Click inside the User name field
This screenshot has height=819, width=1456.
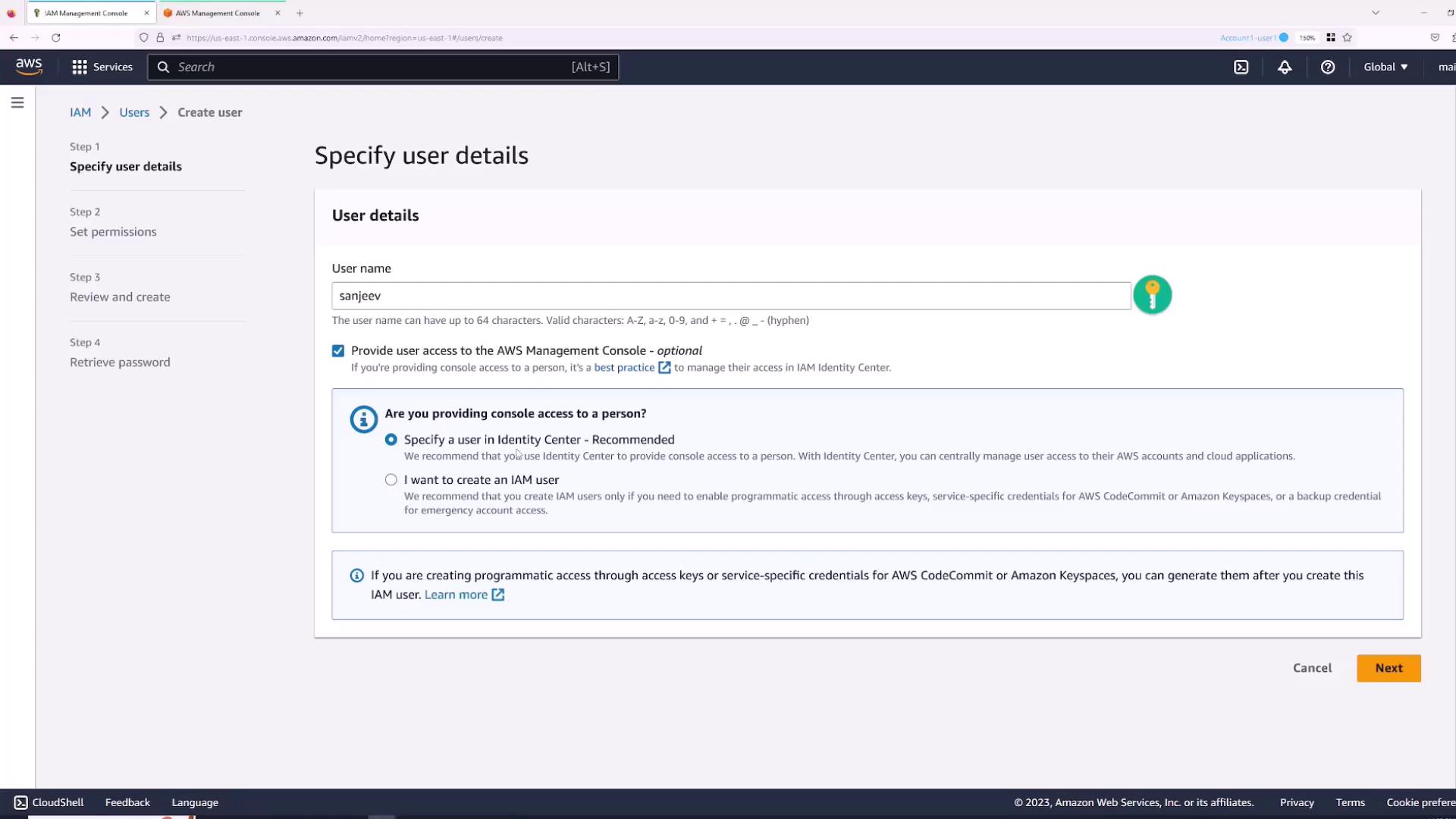tap(730, 296)
